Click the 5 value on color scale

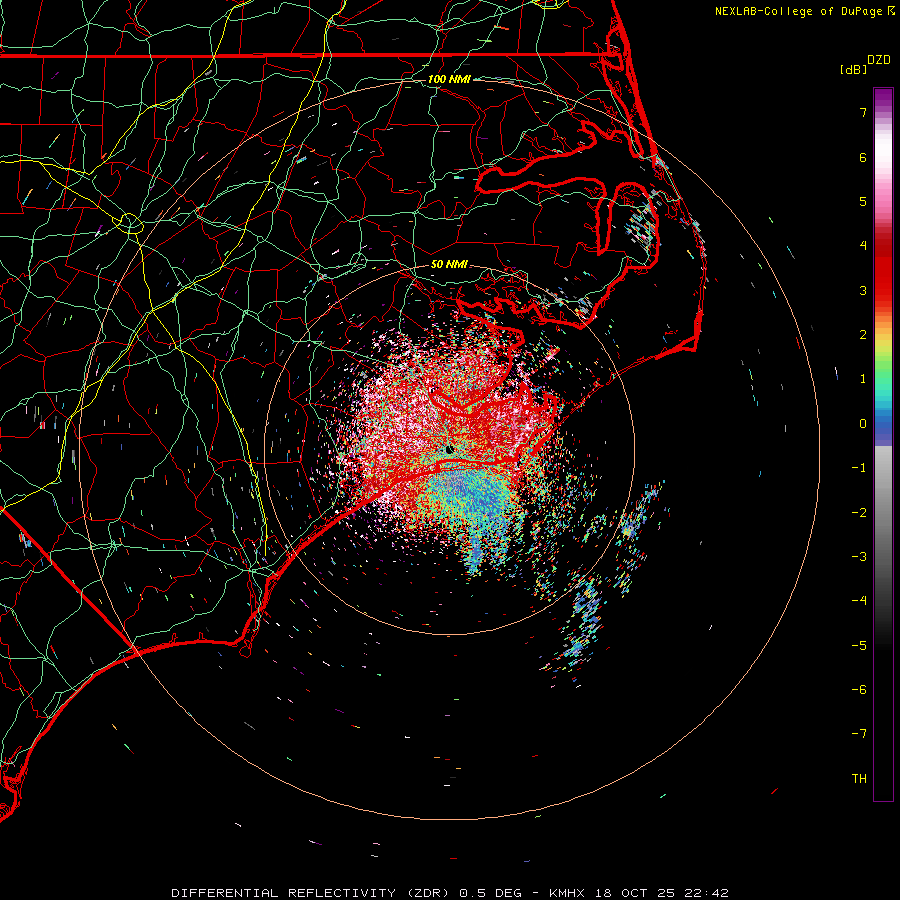(x=863, y=201)
